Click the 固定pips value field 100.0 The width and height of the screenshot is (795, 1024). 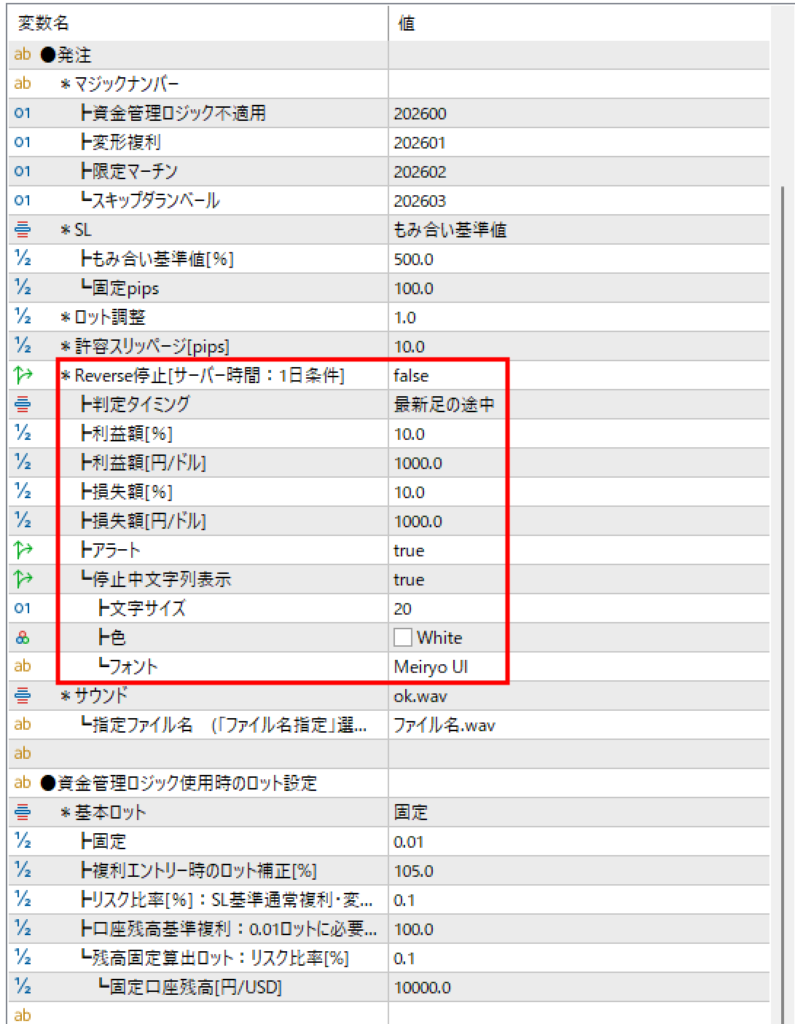[416, 288]
